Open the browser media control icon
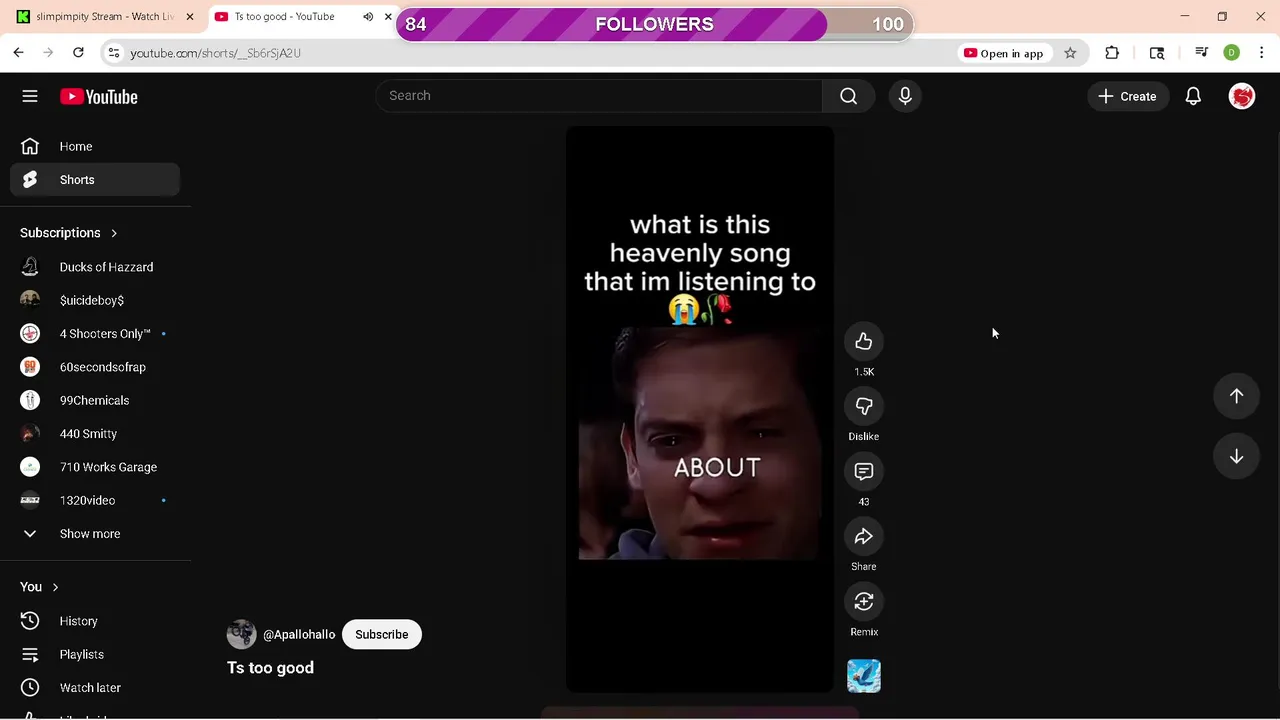1280x720 pixels. 1202,53
